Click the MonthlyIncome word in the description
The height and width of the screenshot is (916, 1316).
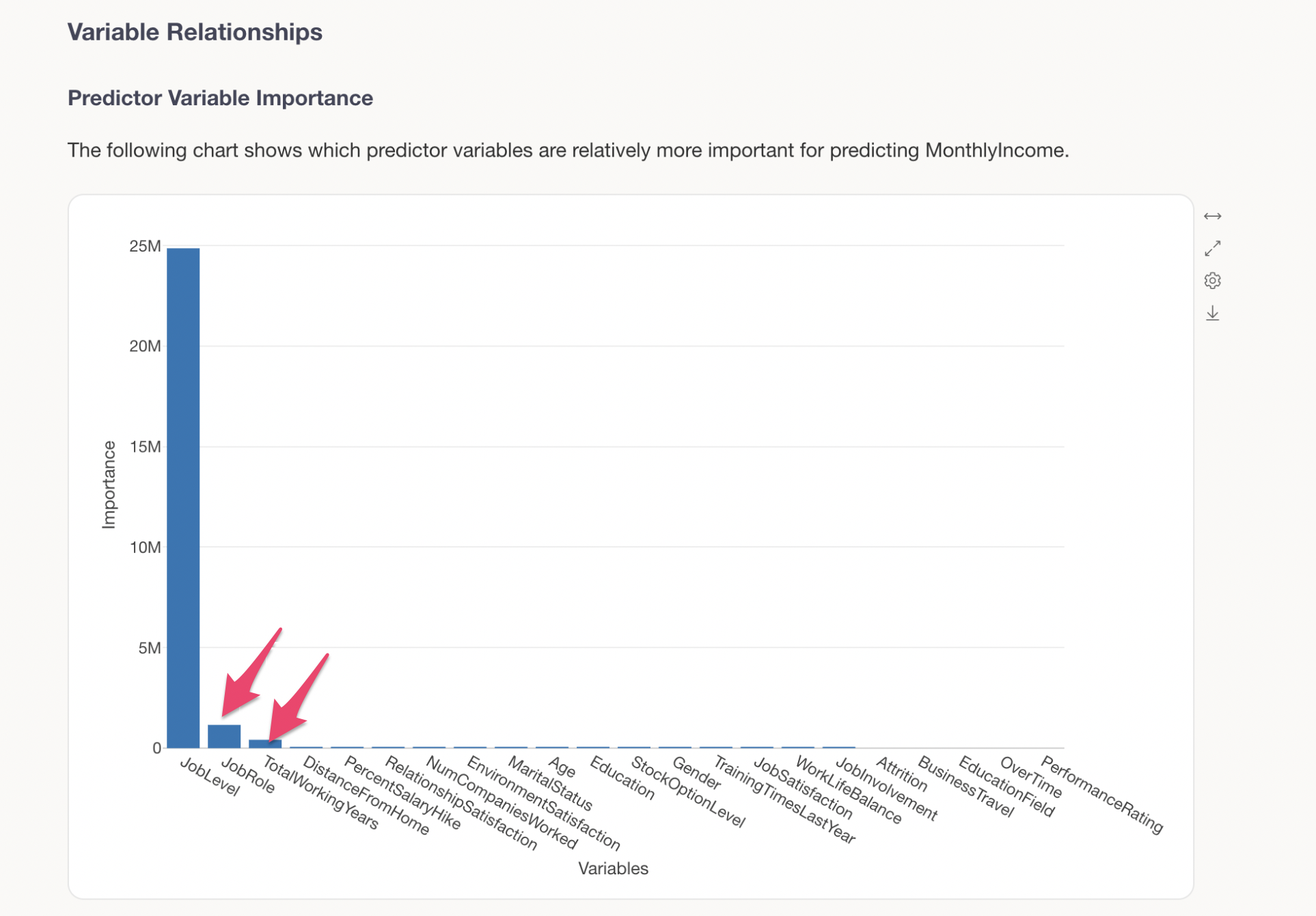995,150
